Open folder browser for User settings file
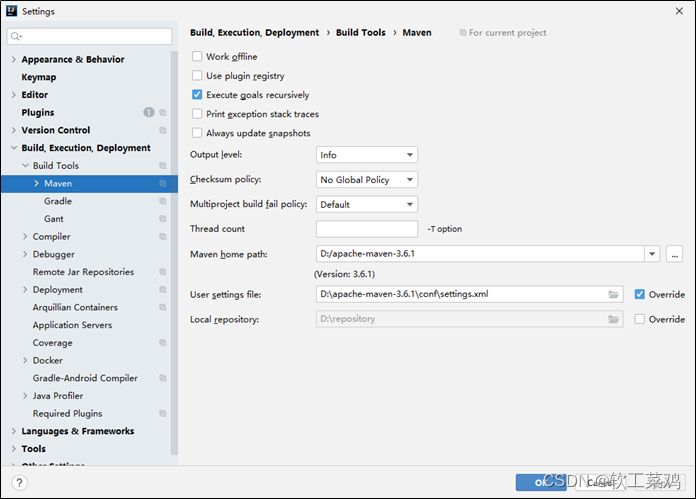Image resolution: width=696 pixels, height=499 pixels. pyautogui.click(x=613, y=294)
